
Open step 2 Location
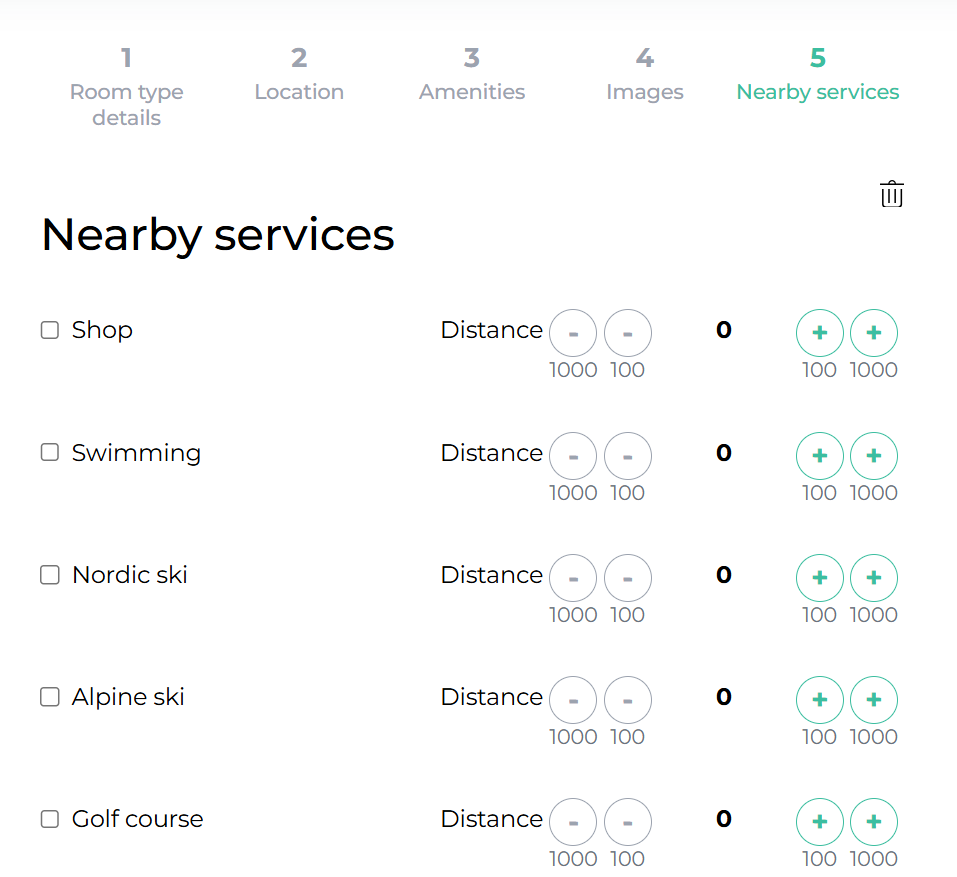[x=299, y=75]
